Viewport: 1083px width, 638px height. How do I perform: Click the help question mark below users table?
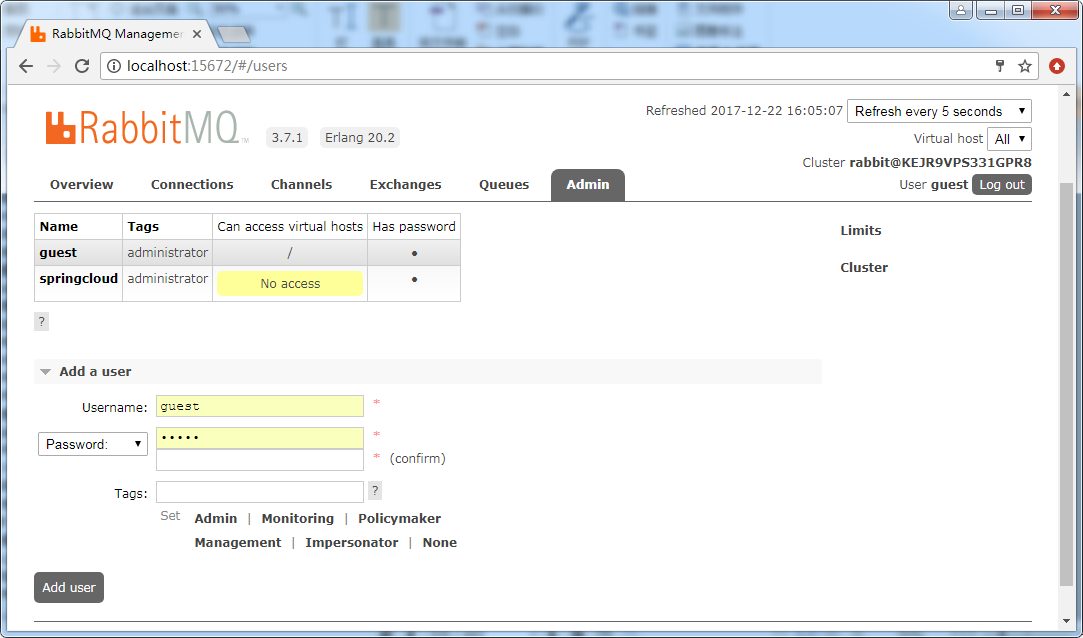point(41,321)
